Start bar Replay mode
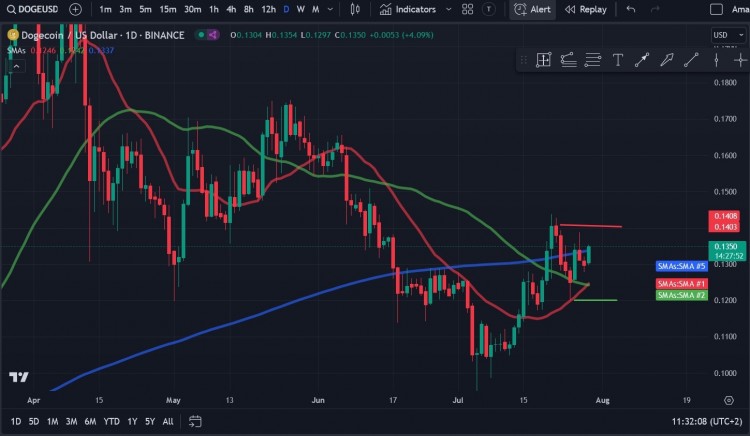 [x=585, y=9]
